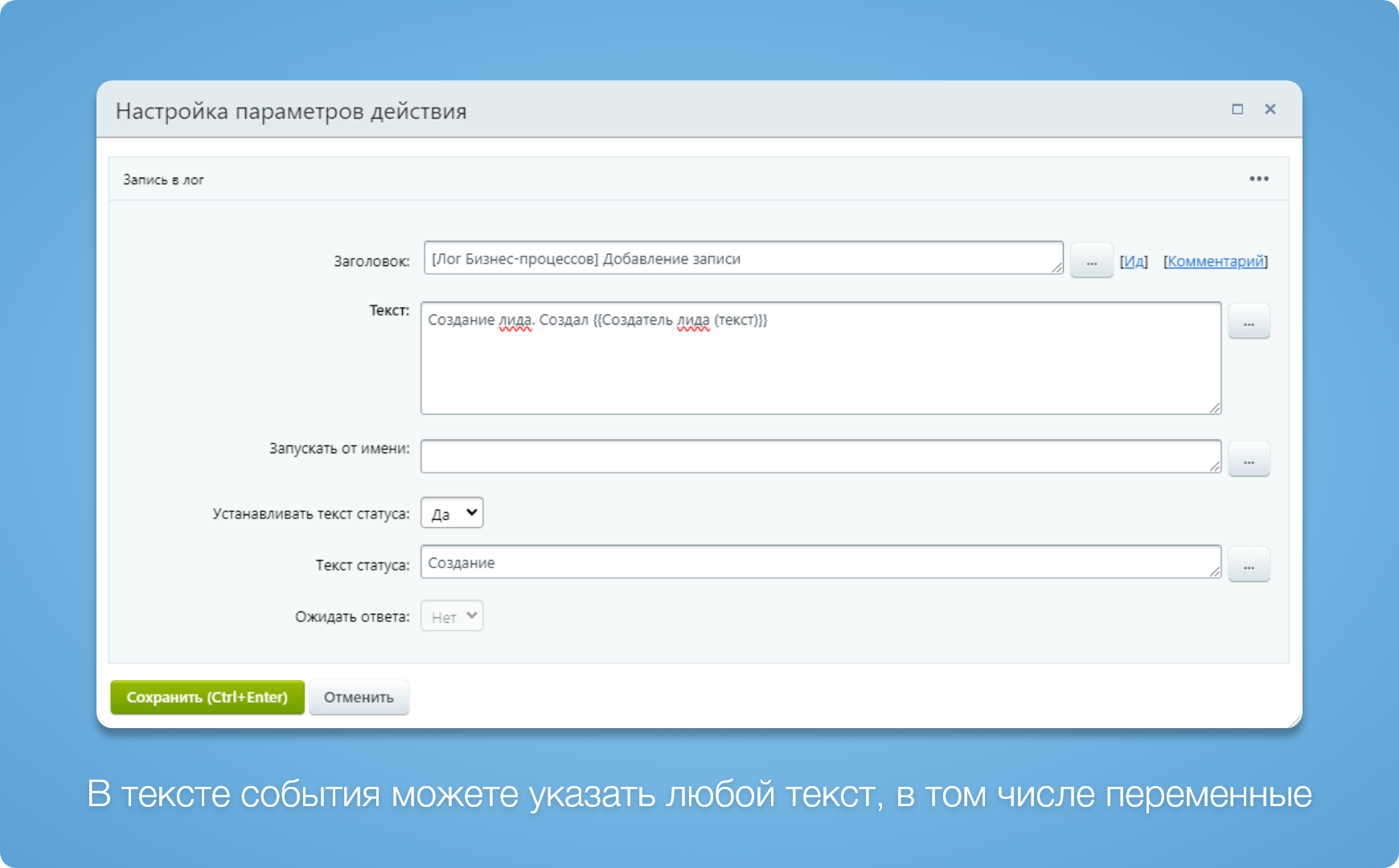
Task: Maximize the Настройка параметров действия dialog
Action: click(x=1237, y=109)
